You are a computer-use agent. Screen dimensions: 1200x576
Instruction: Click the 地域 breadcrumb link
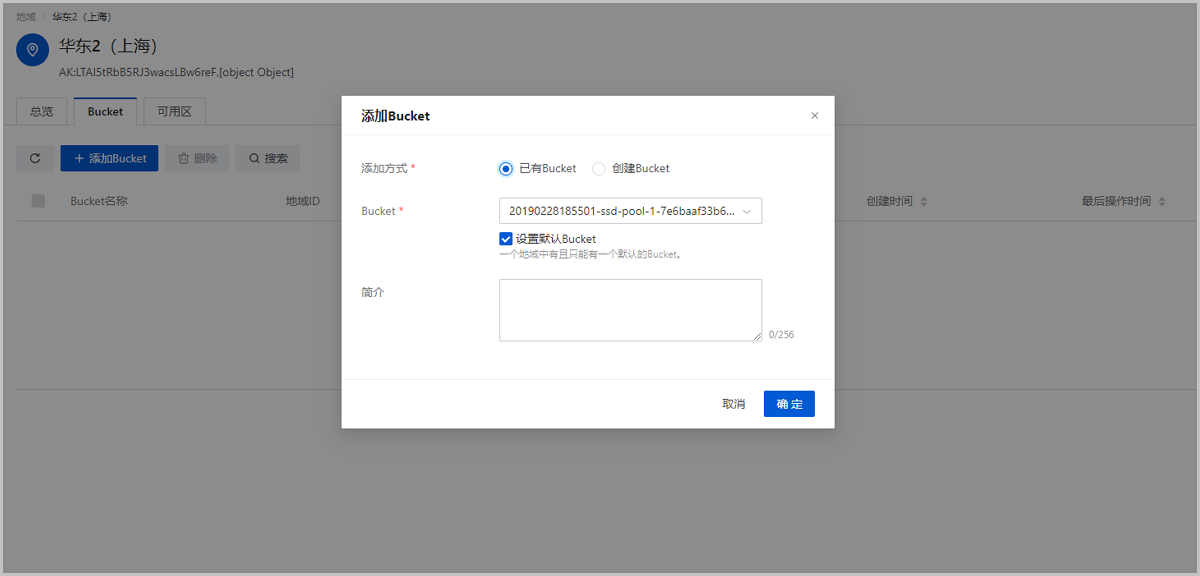point(26,17)
